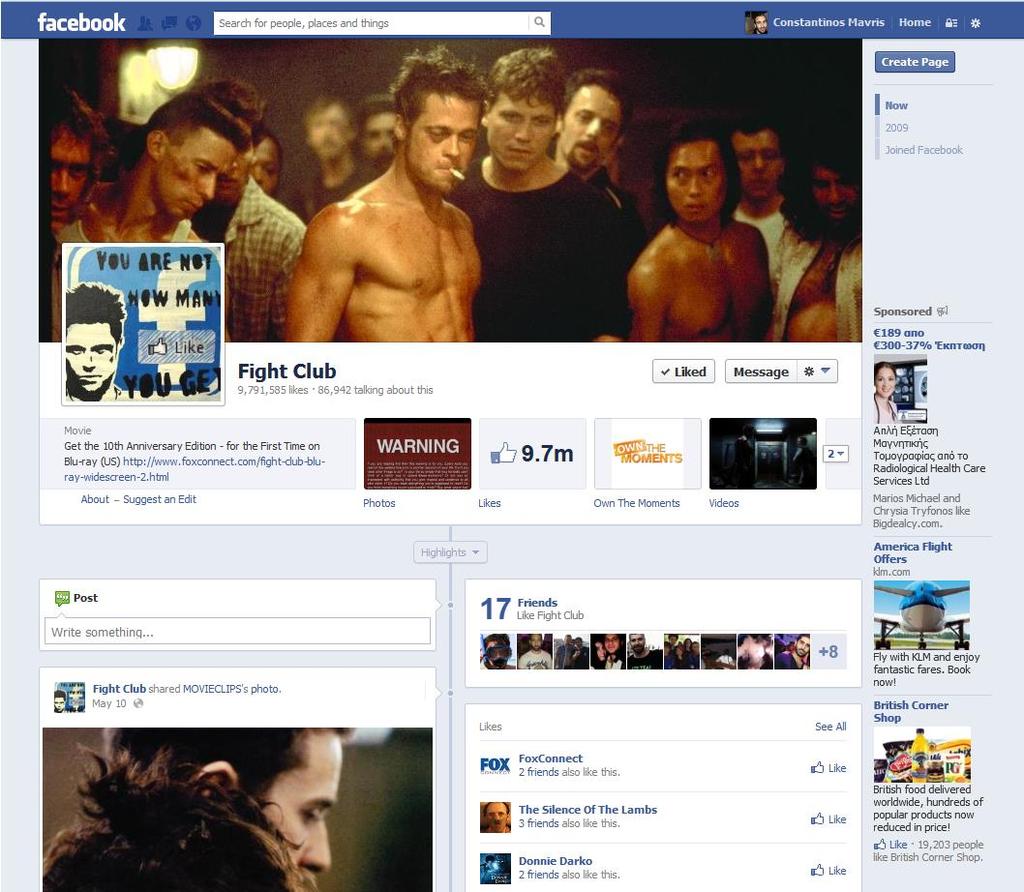Open the May 10 post timestamp
The width and height of the screenshot is (1024, 892).
pos(109,703)
